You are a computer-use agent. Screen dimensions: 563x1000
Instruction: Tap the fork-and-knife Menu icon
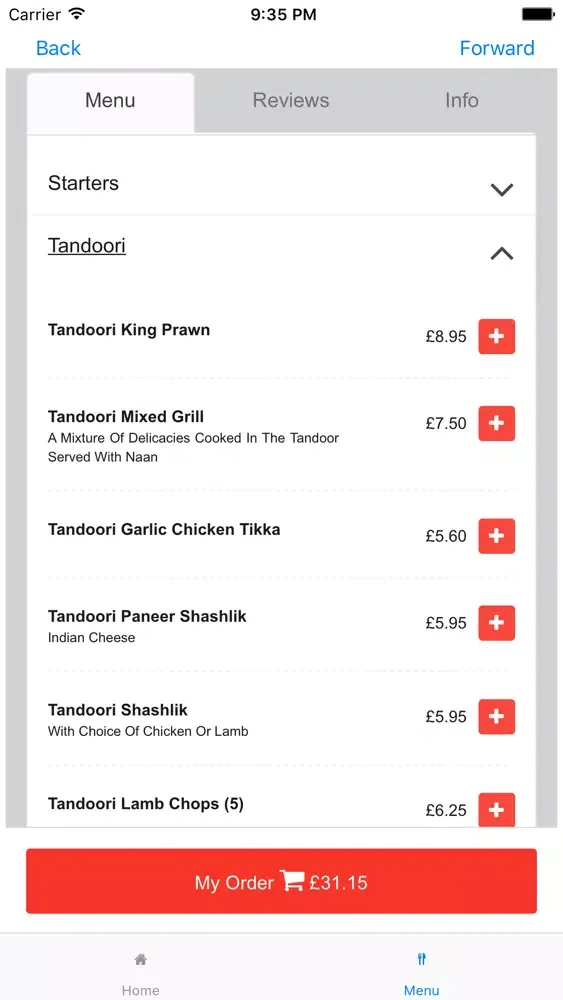click(421, 959)
